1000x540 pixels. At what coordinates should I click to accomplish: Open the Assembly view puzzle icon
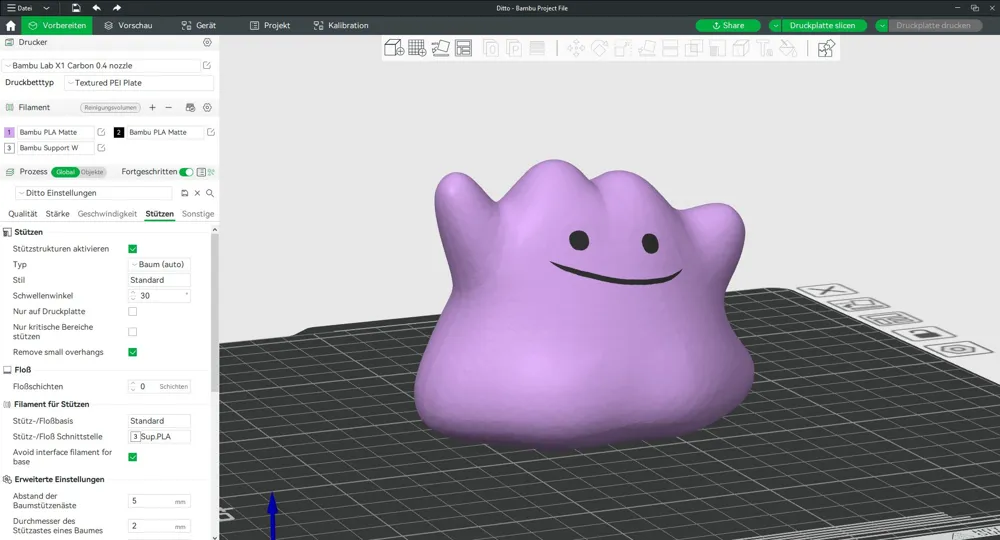pyautogui.click(x=826, y=48)
